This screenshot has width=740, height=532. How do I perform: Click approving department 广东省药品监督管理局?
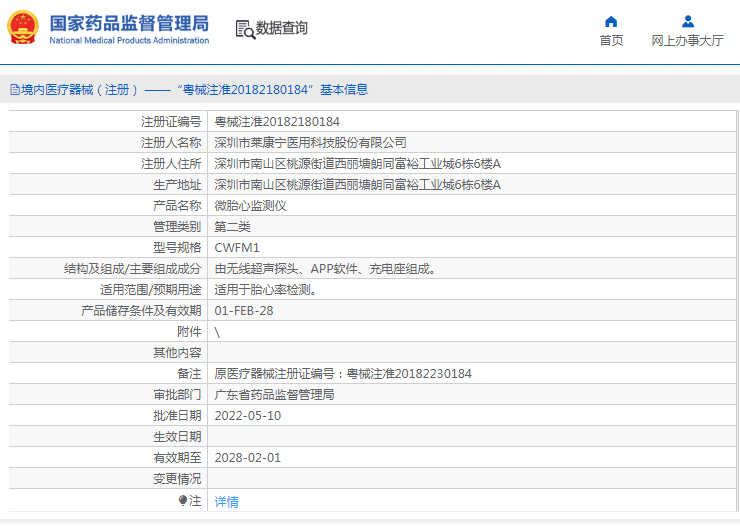[x=274, y=394]
